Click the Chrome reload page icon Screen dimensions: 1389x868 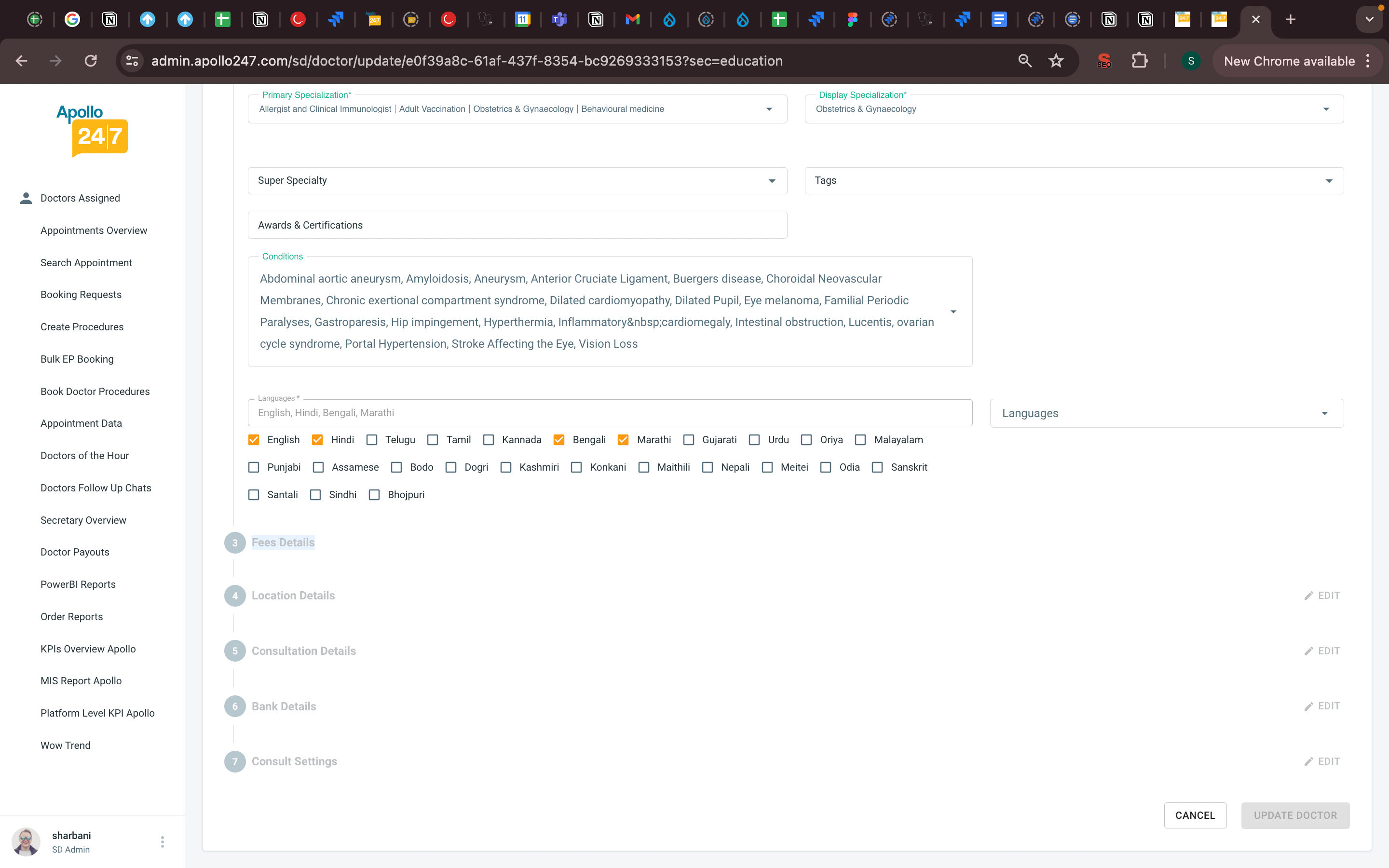point(91,61)
